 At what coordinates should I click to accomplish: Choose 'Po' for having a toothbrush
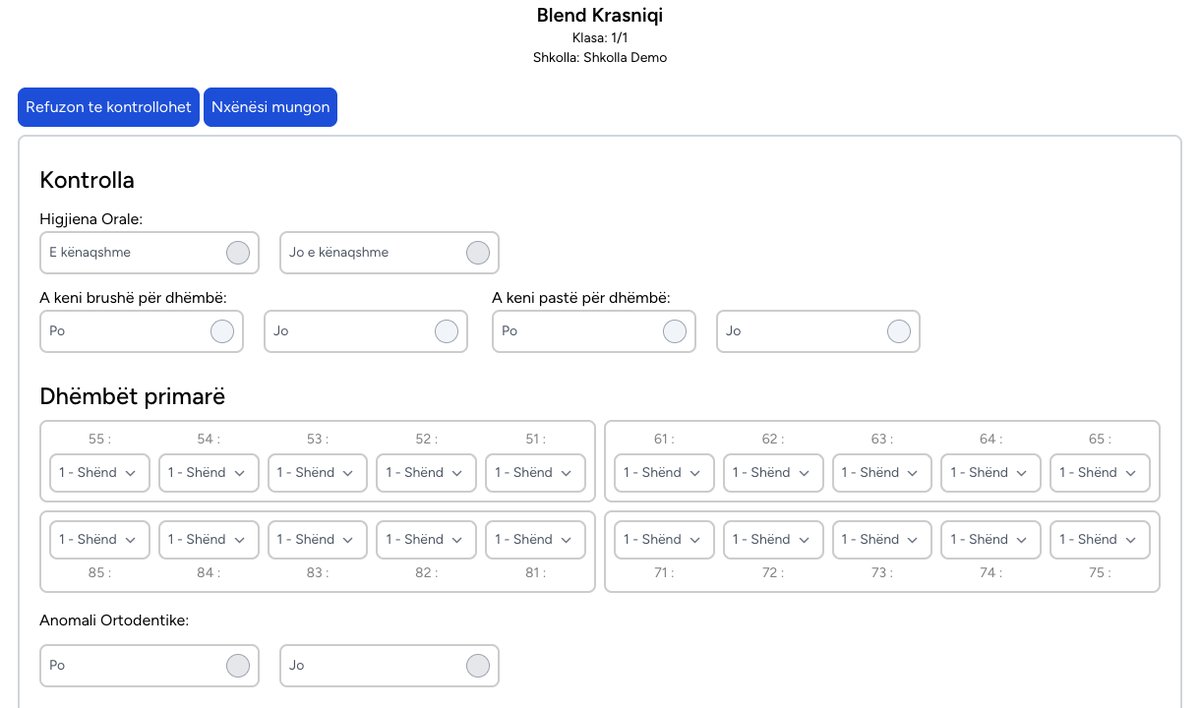click(x=141, y=331)
